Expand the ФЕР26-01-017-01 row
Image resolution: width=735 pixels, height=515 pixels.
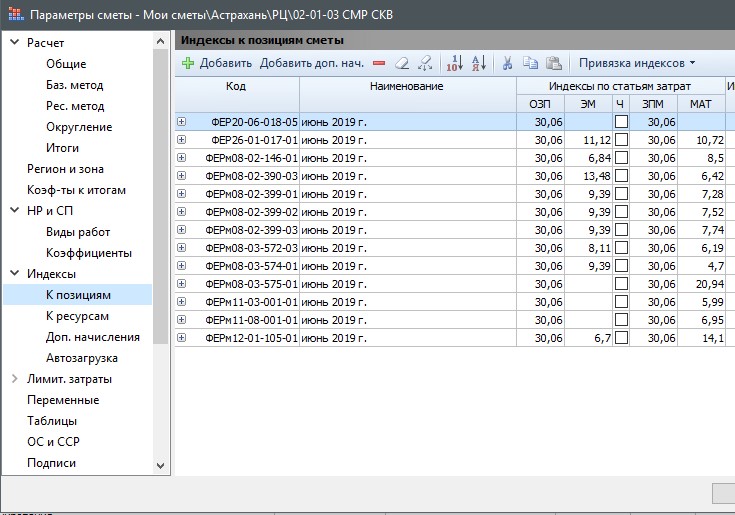[182, 140]
